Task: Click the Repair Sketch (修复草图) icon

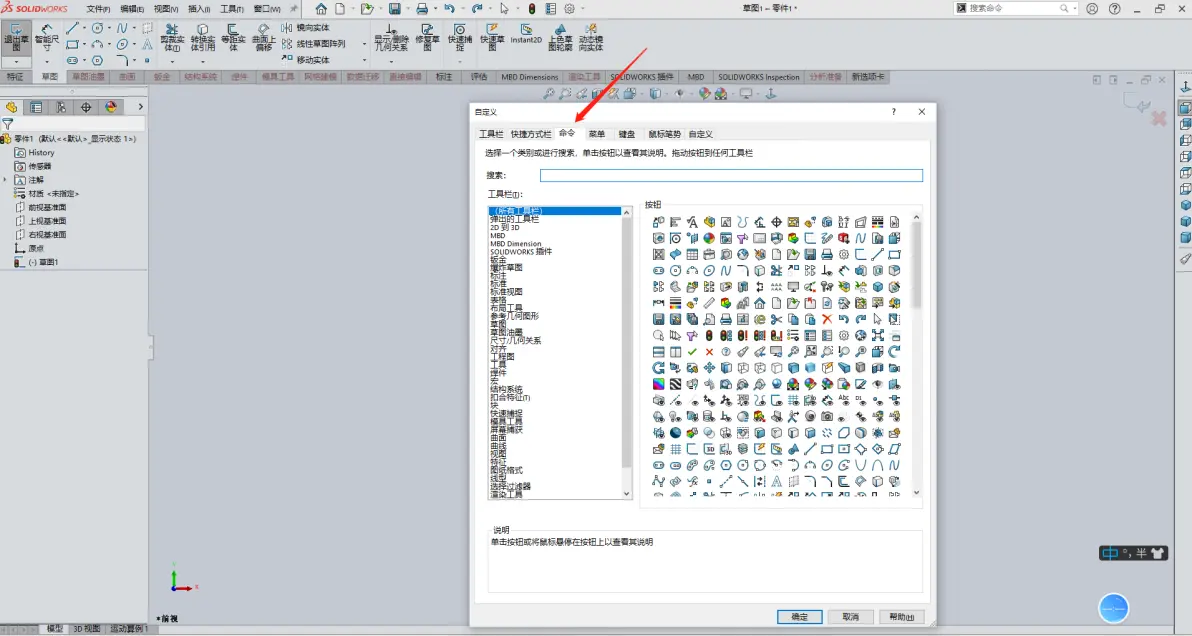Action: 427,37
